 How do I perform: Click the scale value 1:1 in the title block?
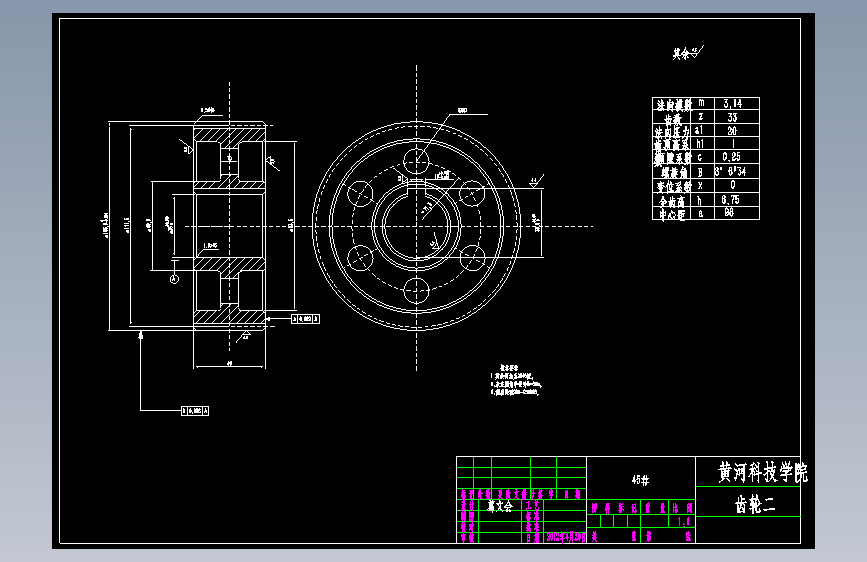pos(683,522)
